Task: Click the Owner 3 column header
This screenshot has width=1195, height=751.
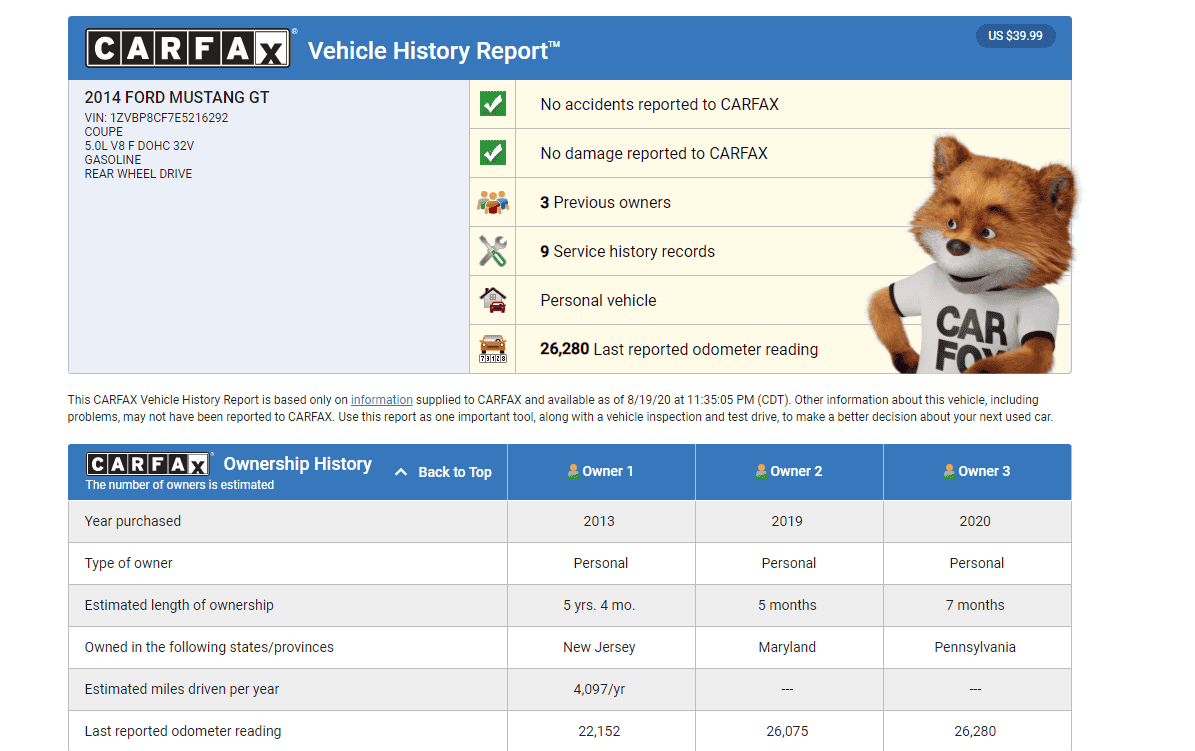Action: tap(978, 472)
